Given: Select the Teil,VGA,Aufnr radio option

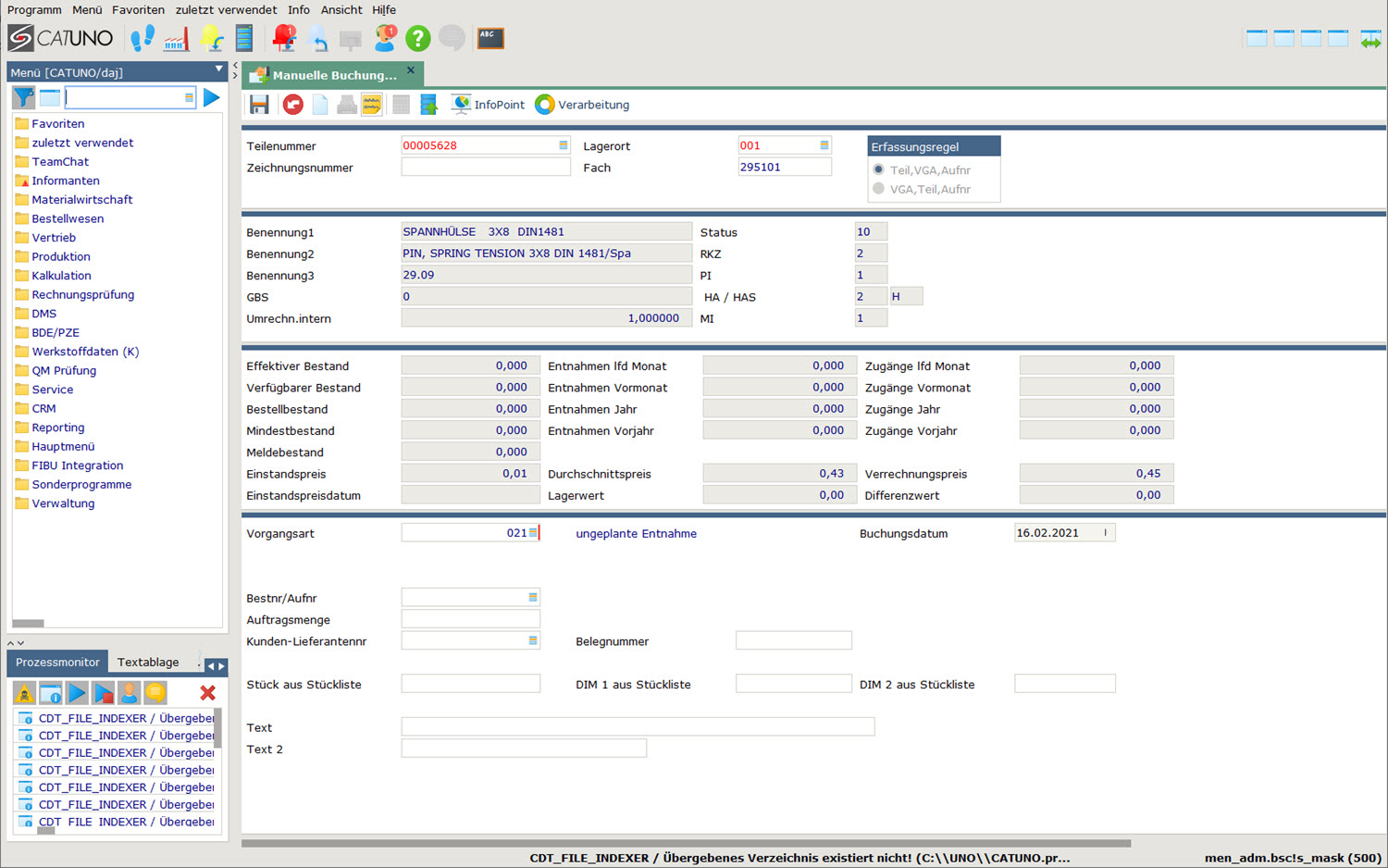Looking at the screenshot, I should click(878, 169).
